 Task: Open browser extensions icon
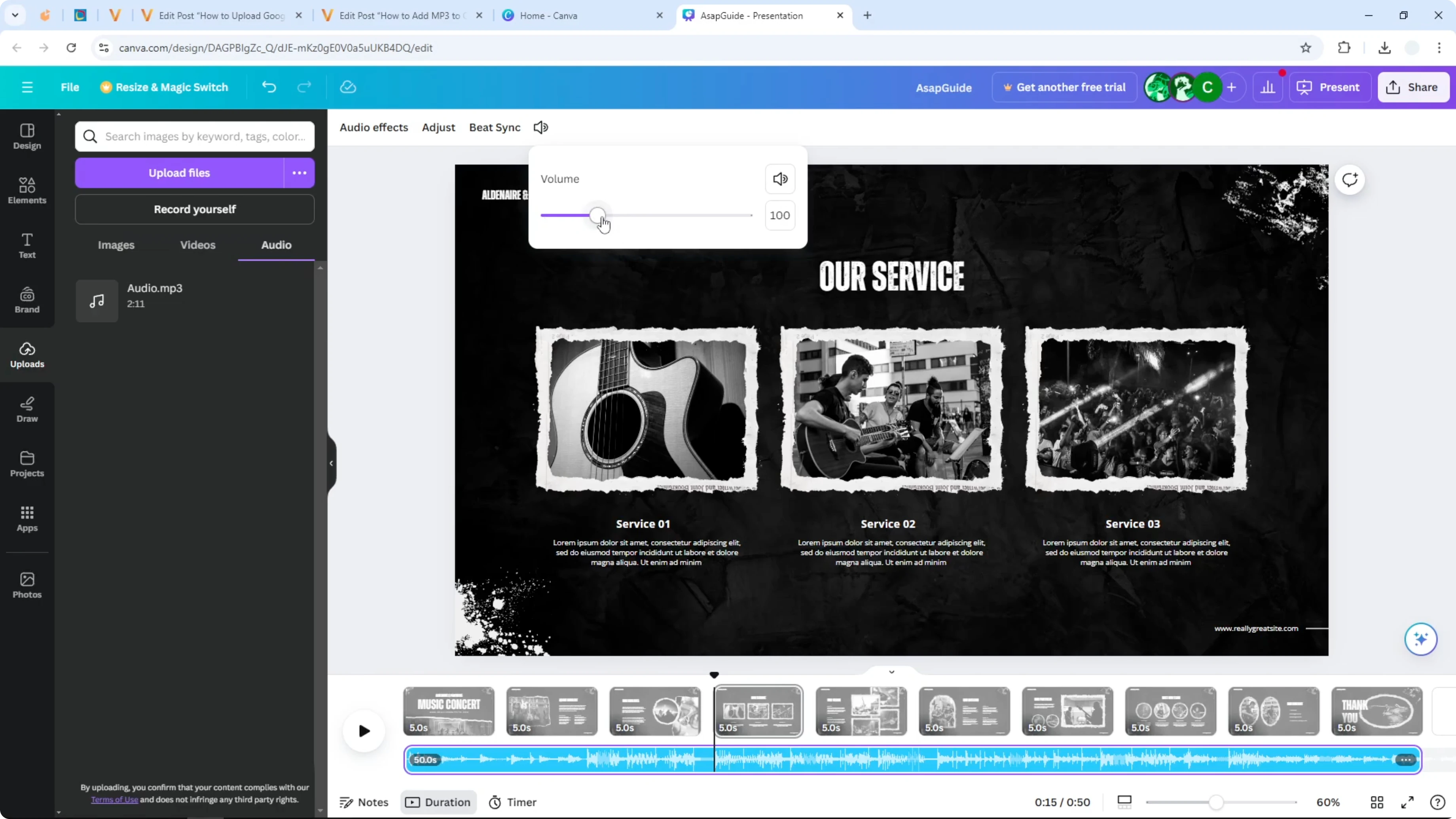tap(1344, 48)
